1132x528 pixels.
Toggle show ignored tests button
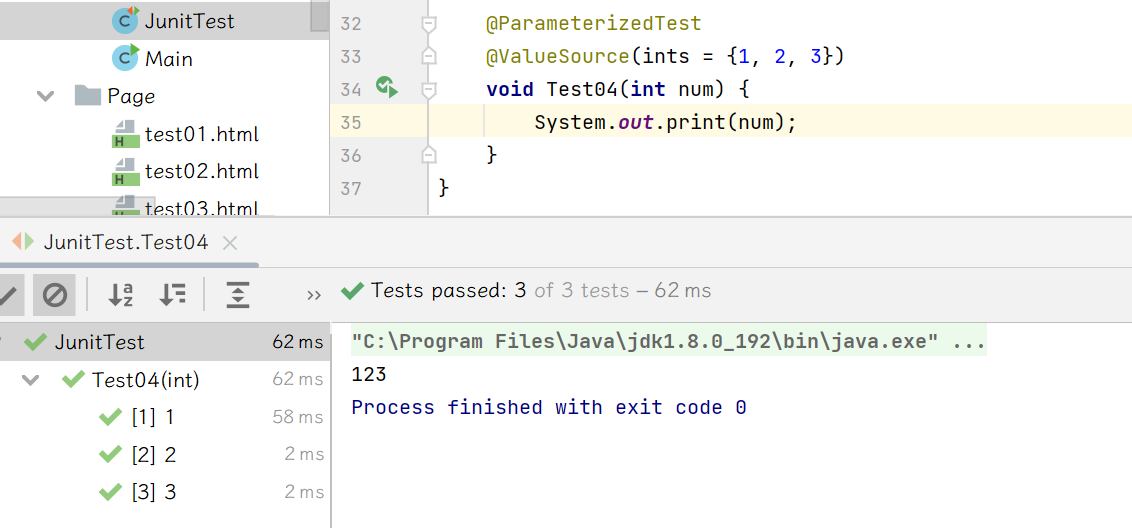(54, 295)
